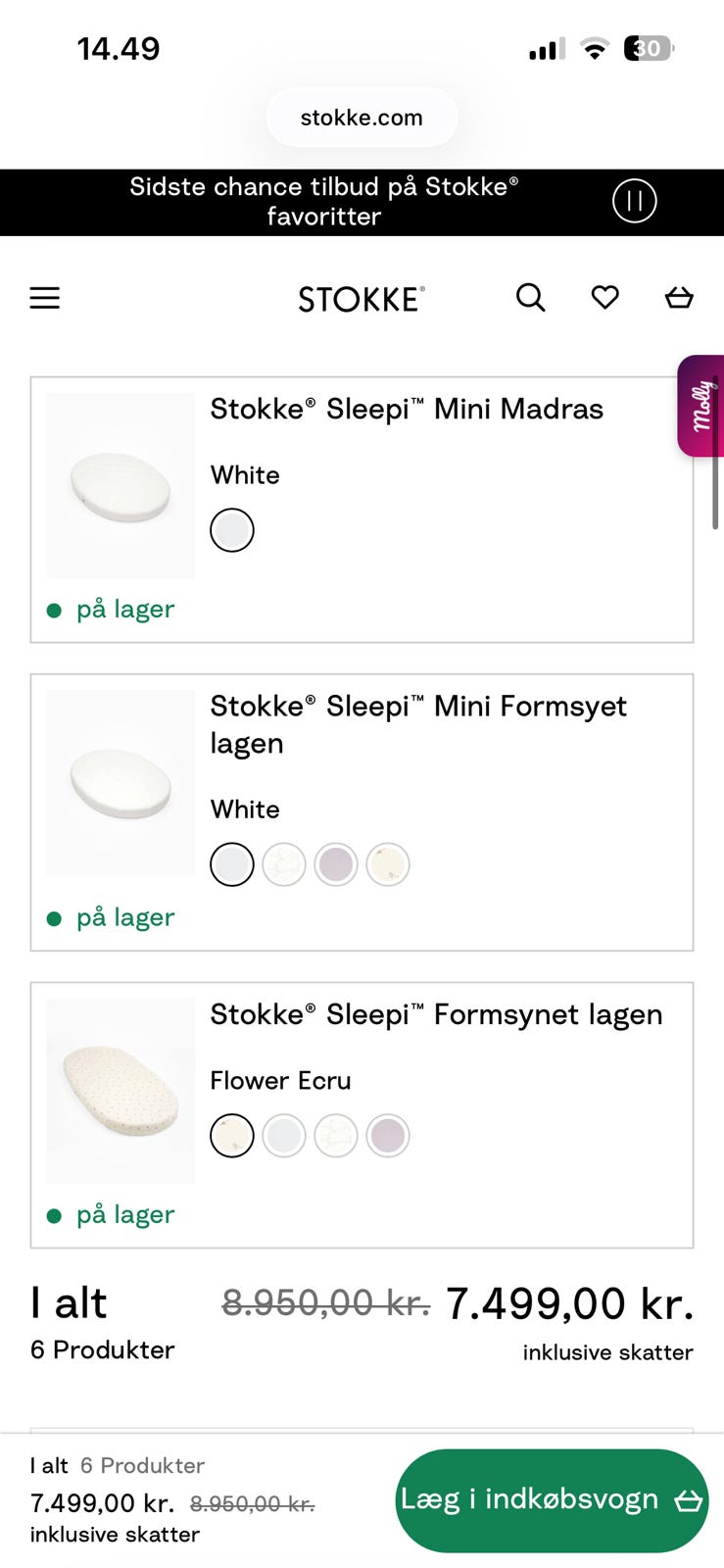This screenshot has height=1568, width=724.
Task: Pause the promotional banner rotation
Action: coord(634,202)
